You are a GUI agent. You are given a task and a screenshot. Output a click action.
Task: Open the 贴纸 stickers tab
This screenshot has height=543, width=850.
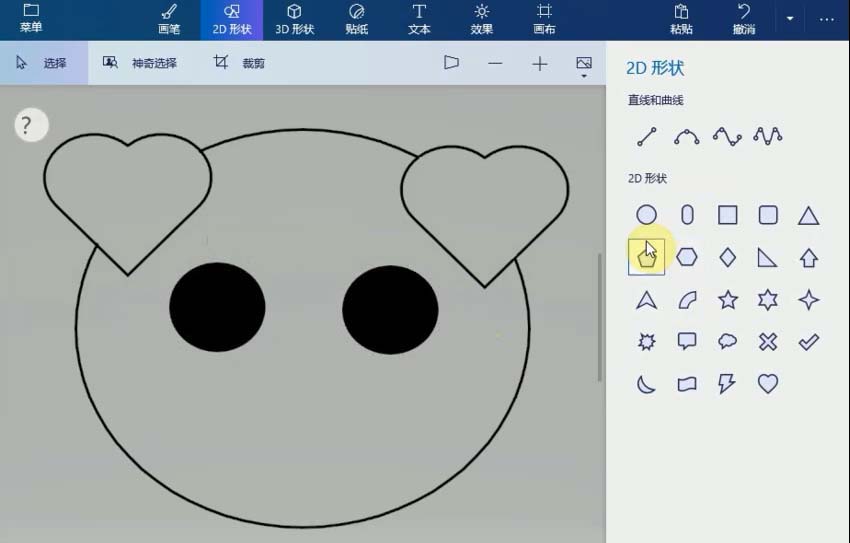coord(357,20)
